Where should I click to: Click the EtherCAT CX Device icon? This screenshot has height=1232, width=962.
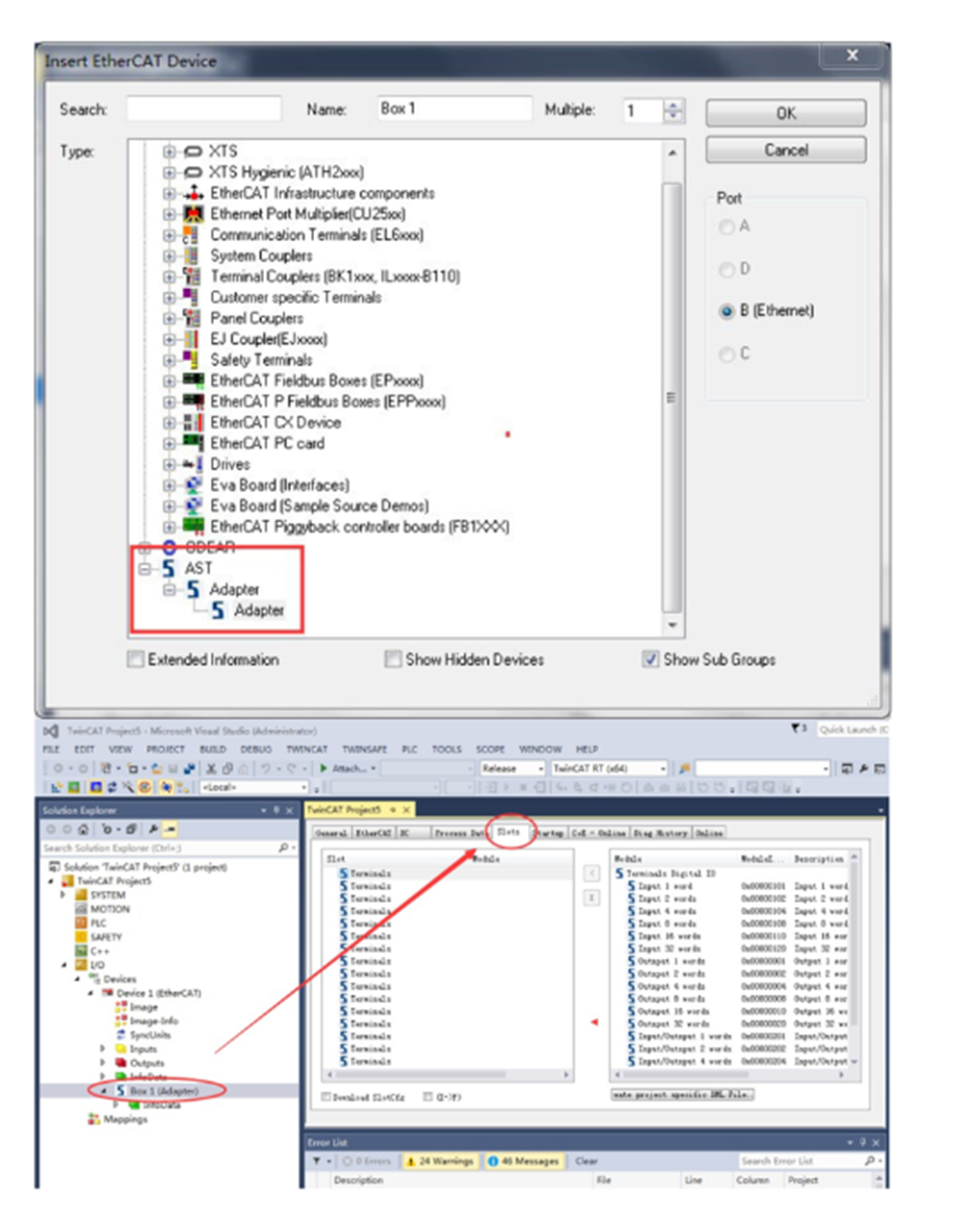pos(193,423)
